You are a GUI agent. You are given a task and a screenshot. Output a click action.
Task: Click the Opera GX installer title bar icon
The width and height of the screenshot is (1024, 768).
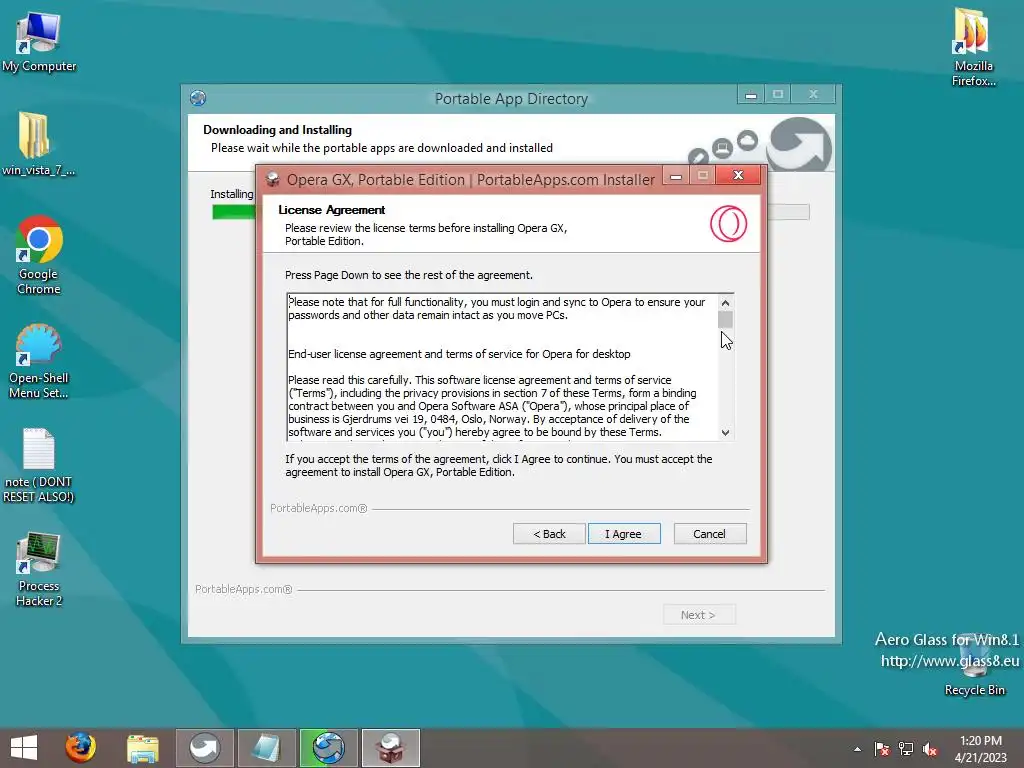click(x=272, y=180)
